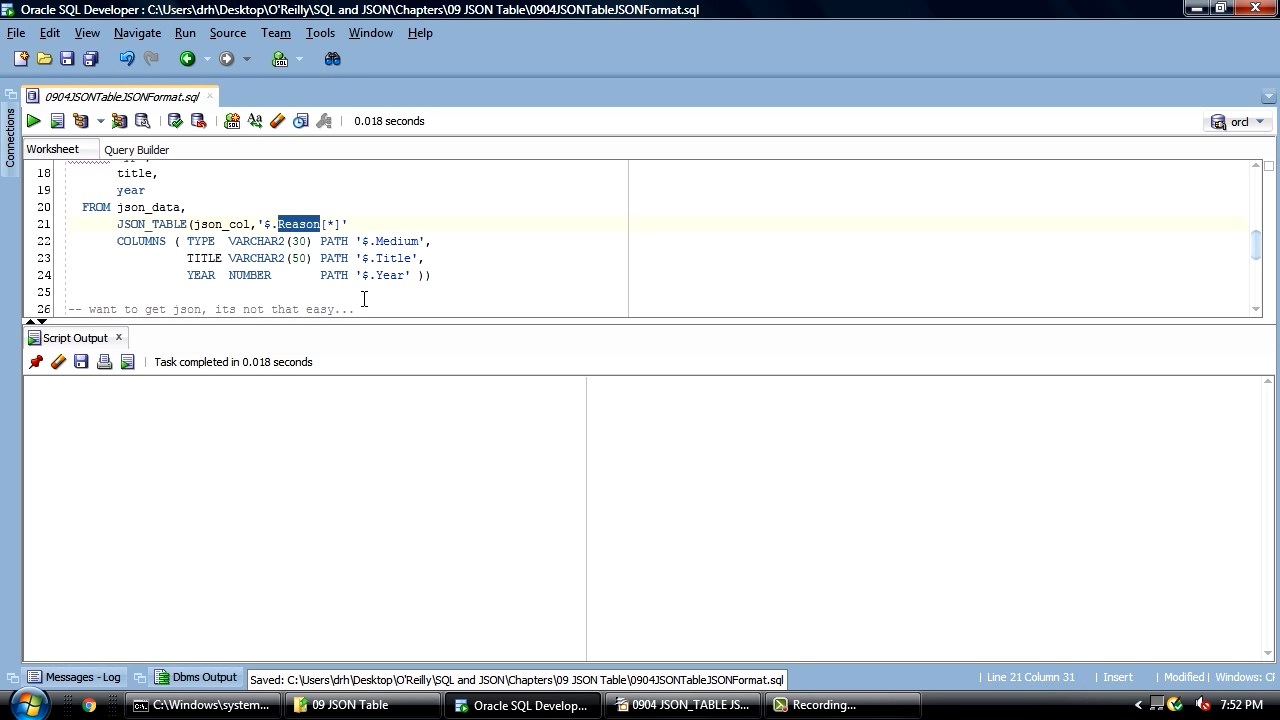This screenshot has height=720, width=1280.
Task: Click the binoculars Find DB Object icon
Action: pos(333,59)
